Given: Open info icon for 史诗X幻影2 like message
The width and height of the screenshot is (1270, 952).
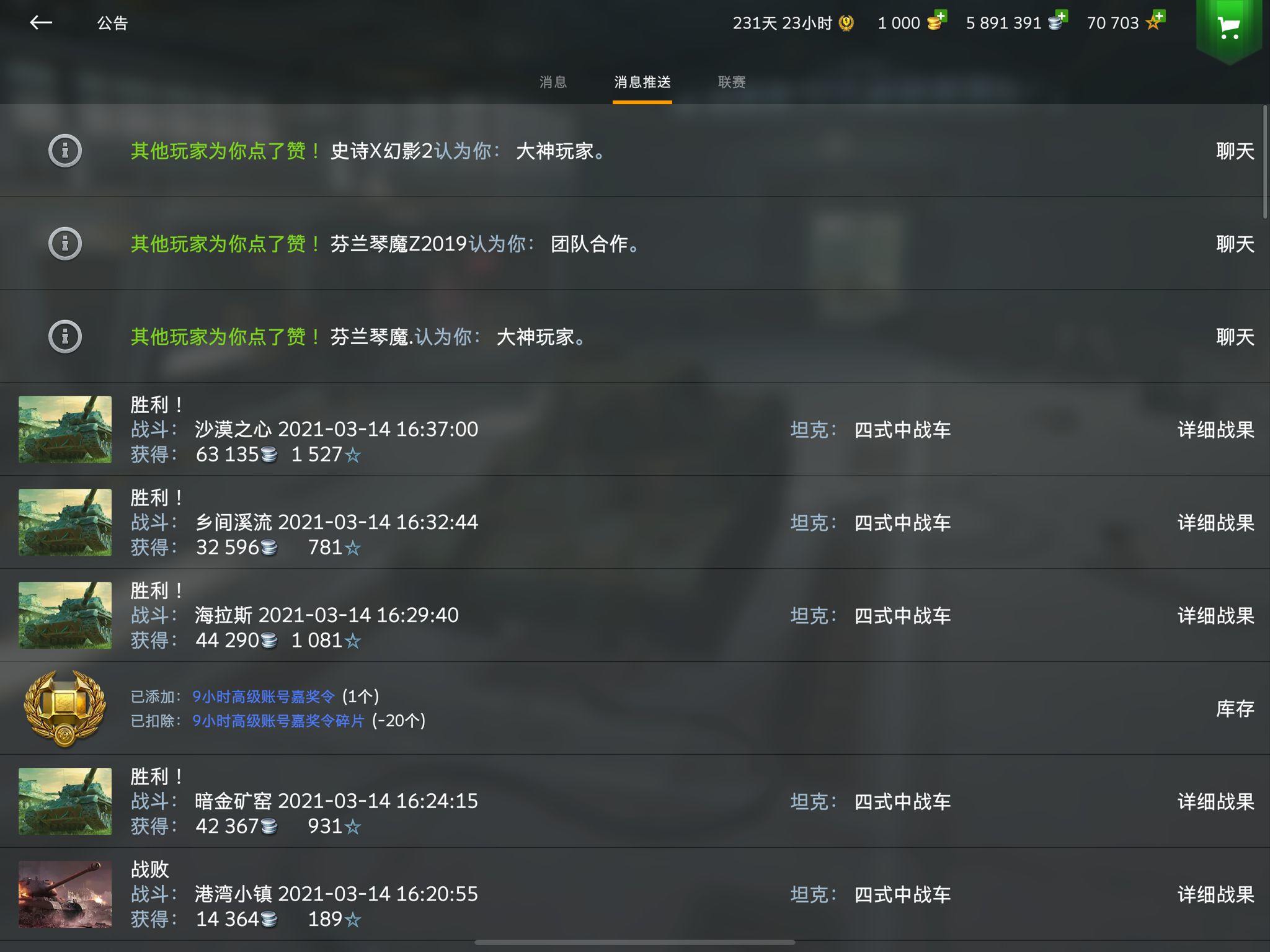Looking at the screenshot, I should 65,151.
